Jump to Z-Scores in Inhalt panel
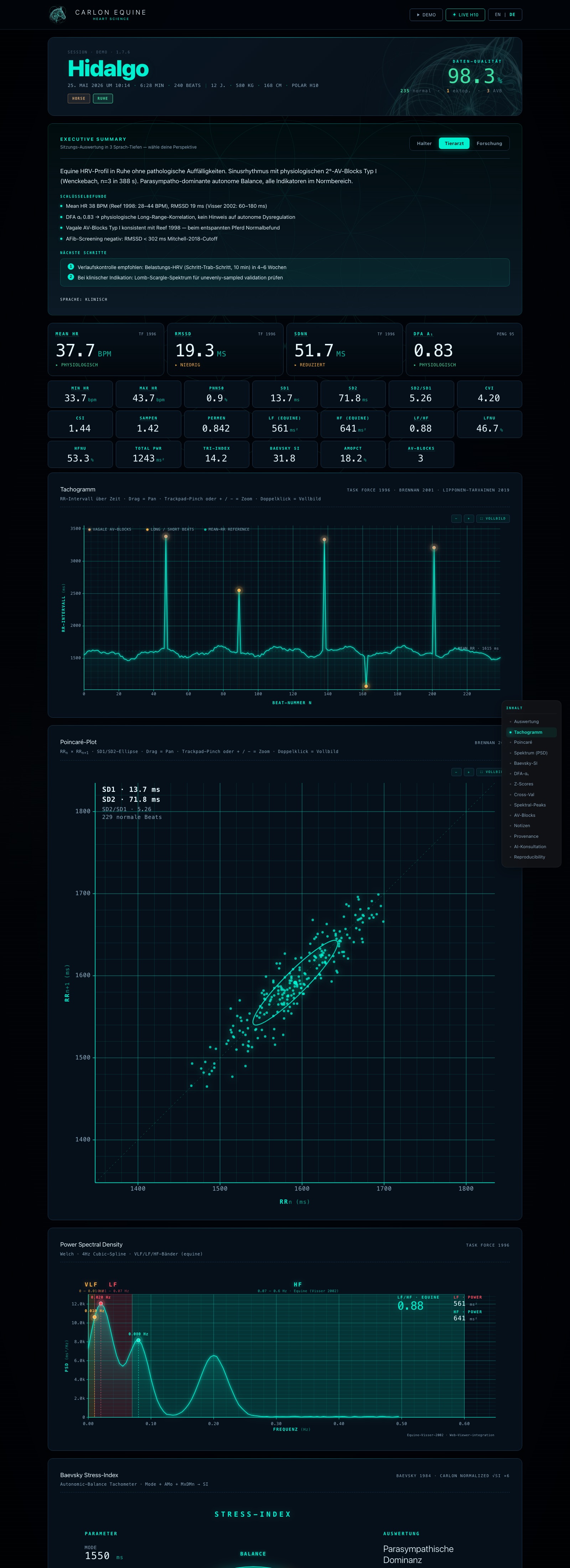 532,784
